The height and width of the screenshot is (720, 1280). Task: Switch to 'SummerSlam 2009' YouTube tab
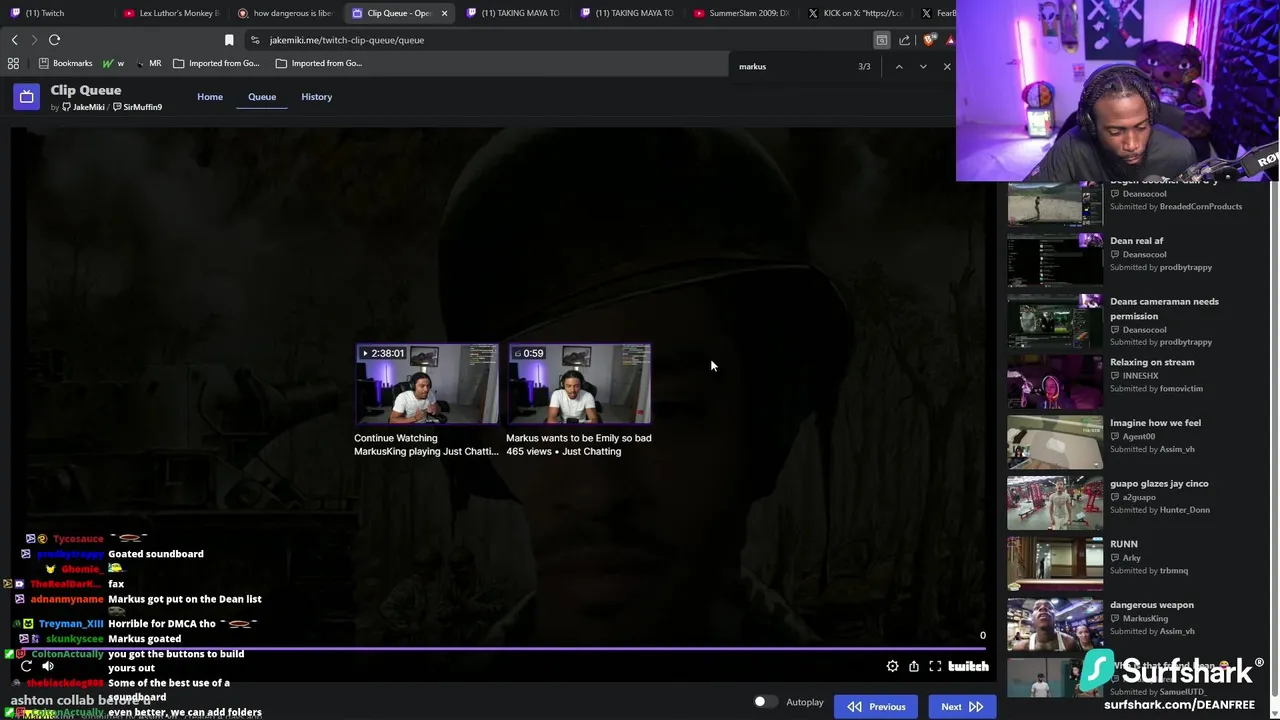(x=741, y=13)
